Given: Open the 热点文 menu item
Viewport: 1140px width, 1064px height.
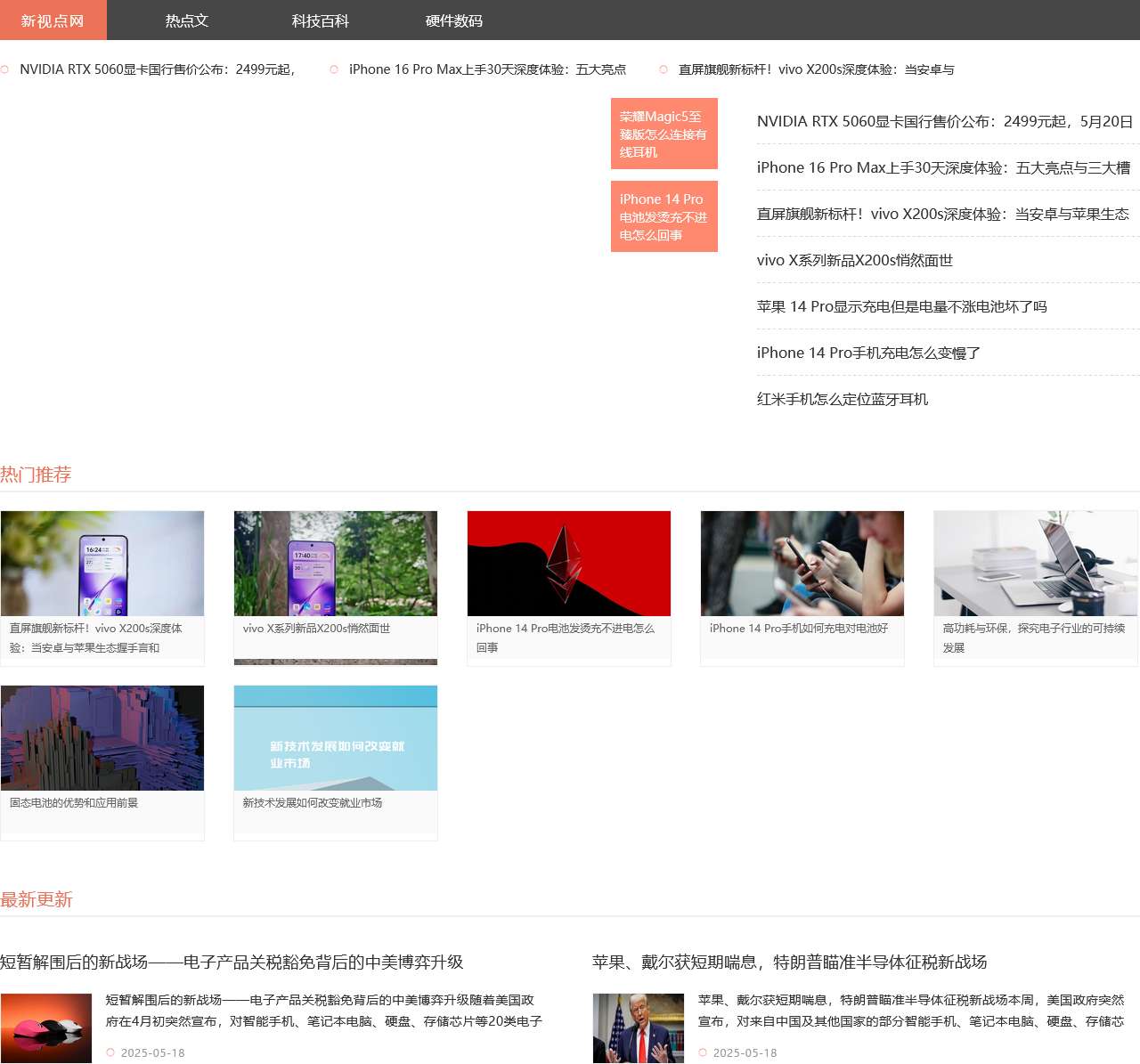Looking at the screenshot, I should pos(187,20).
